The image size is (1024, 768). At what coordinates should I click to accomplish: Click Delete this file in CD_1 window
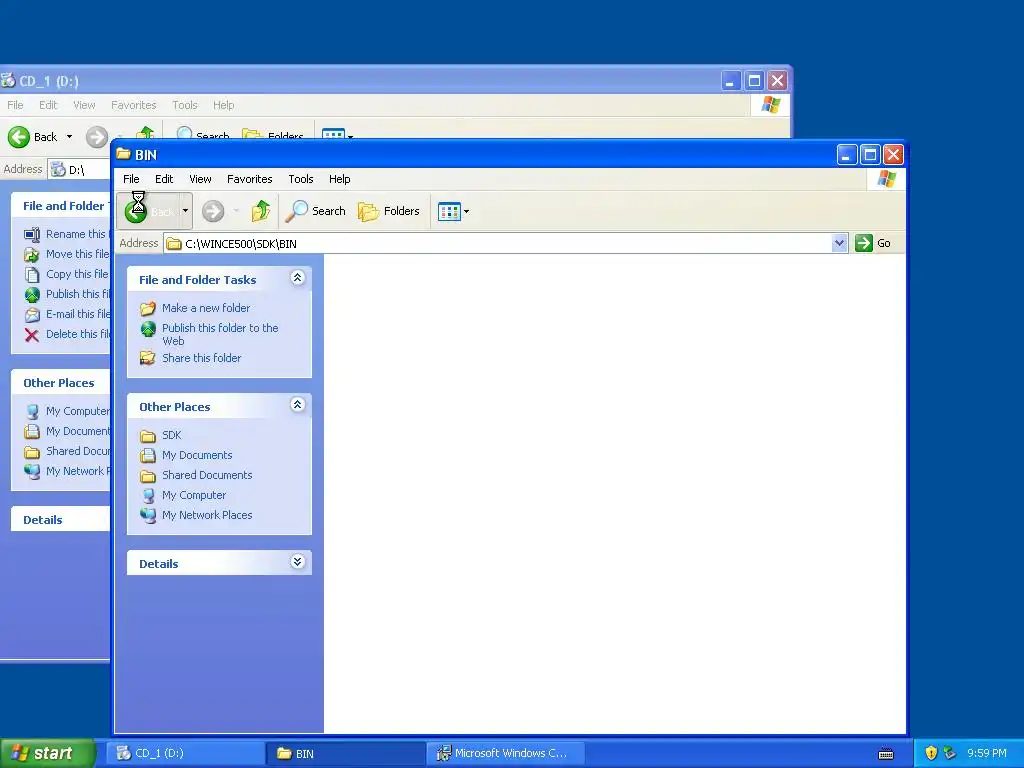point(77,334)
